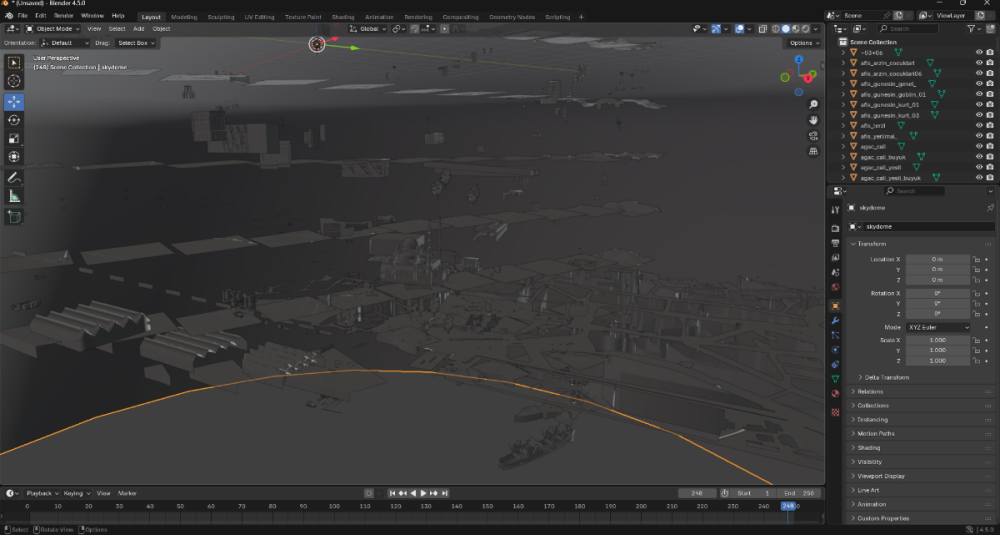Viewport: 1000px width, 535px height.
Task: Expand afis_gunesin_kurt_01 in the outliner
Action: click(843, 104)
